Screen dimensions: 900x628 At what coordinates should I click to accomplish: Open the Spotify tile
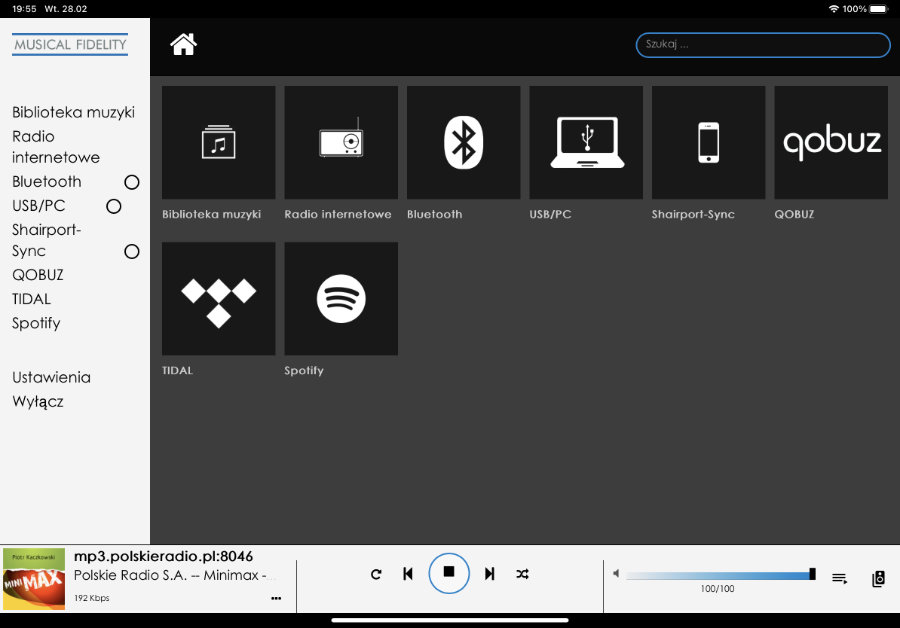[x=341, y=299]
